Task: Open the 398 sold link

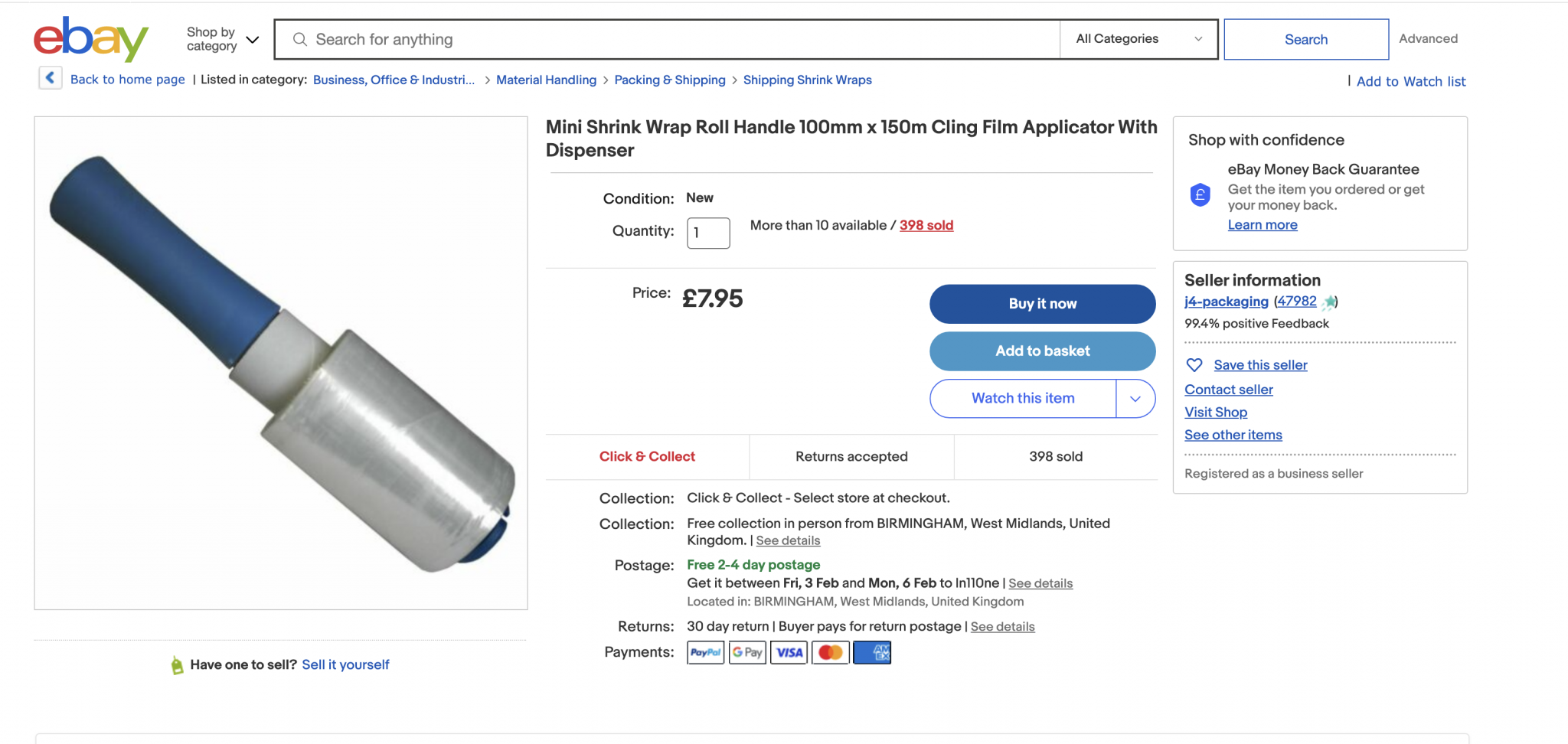Action: click(x=926, y=225)
